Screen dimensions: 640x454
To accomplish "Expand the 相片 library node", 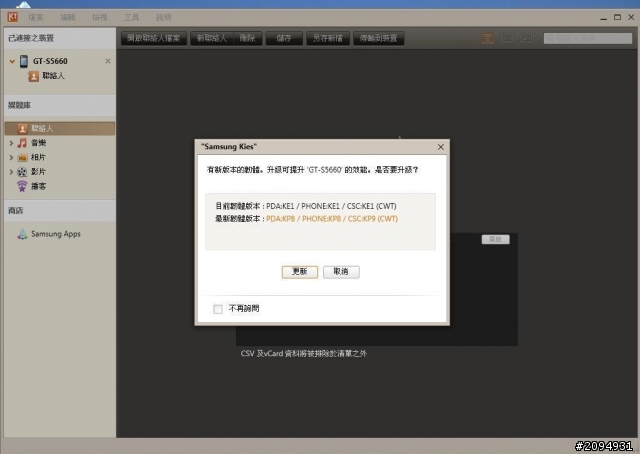I will click(x=11, y=158).
